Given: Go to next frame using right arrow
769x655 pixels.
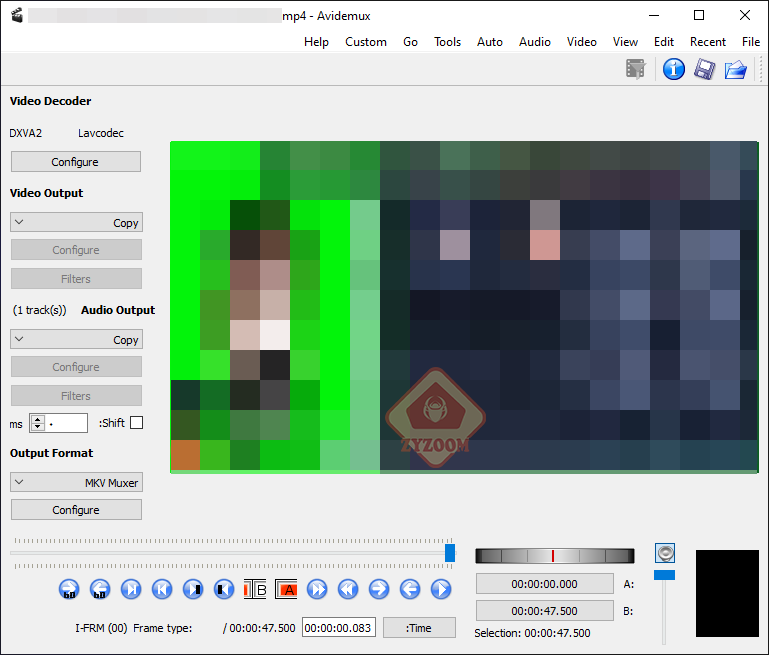Looking at the screenshot, I should point(379,589).
